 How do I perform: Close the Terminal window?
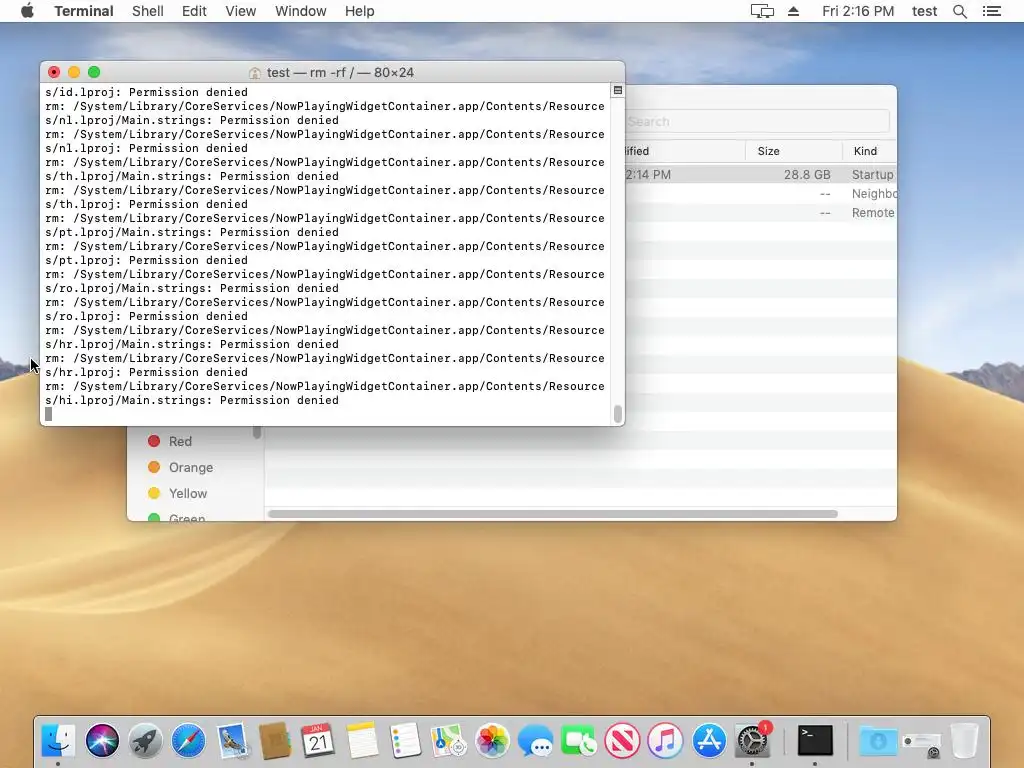pyautogui.click(x=54, y=72)
